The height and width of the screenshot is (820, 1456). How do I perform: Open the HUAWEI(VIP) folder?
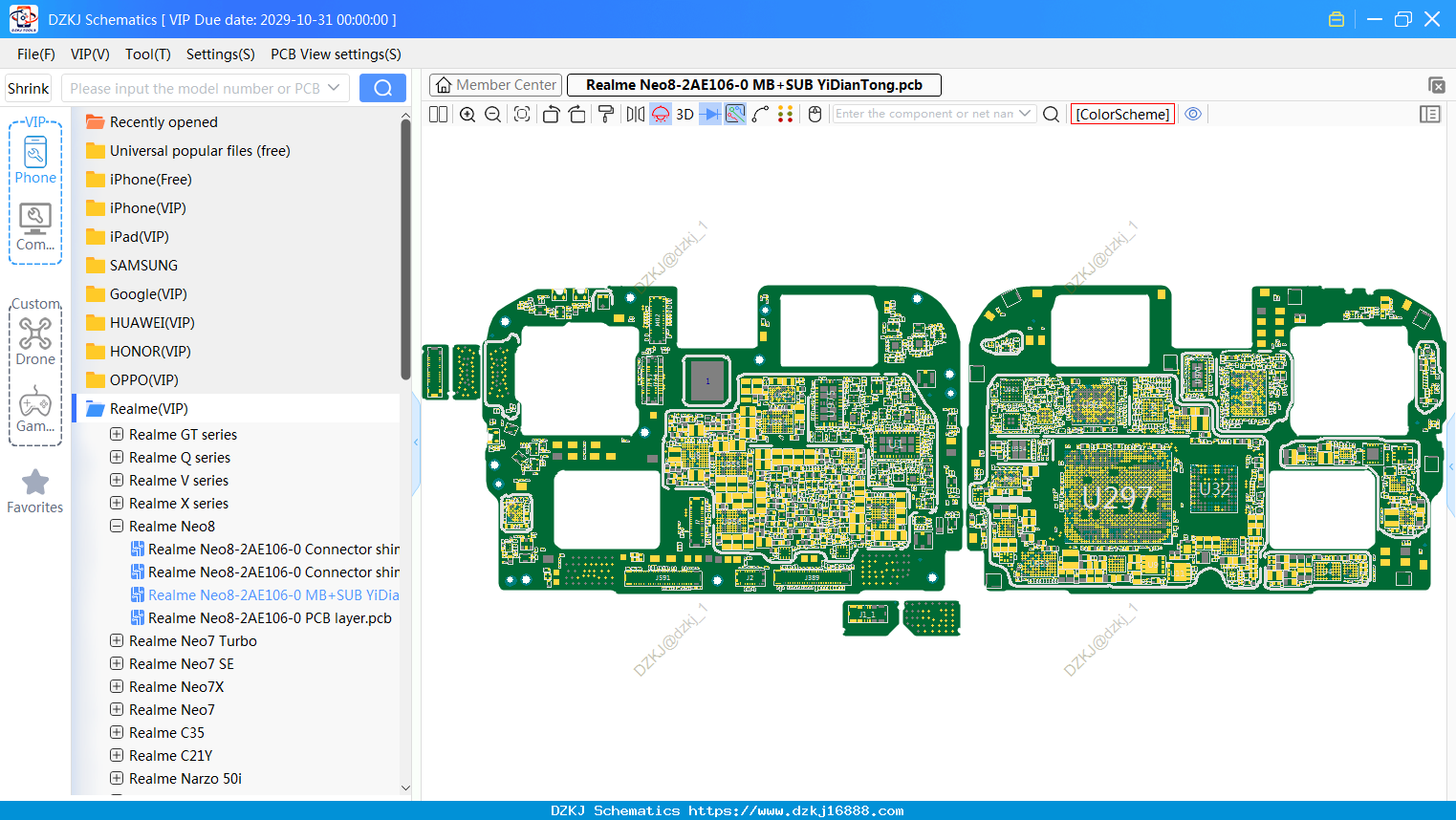pos(140,323)
